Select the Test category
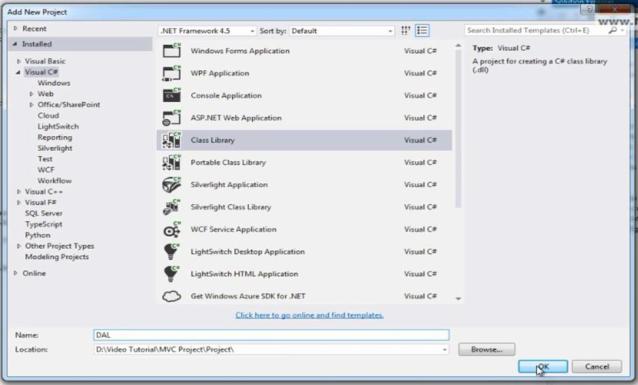This screenshot has width=638, height=385. click(x=45, y=159)
